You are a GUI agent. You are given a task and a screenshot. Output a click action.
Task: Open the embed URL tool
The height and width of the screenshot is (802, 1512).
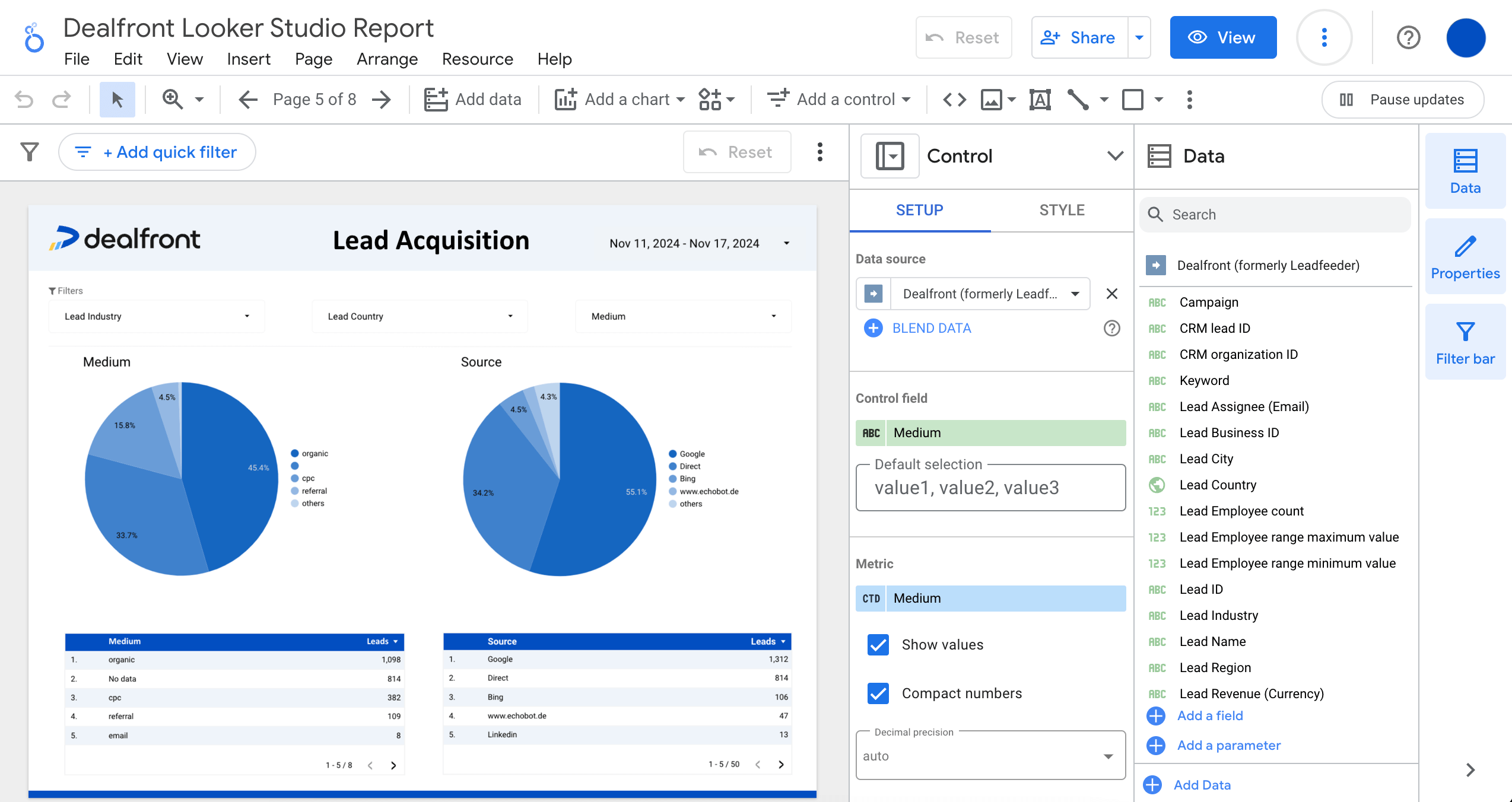(x=954, y=99)
